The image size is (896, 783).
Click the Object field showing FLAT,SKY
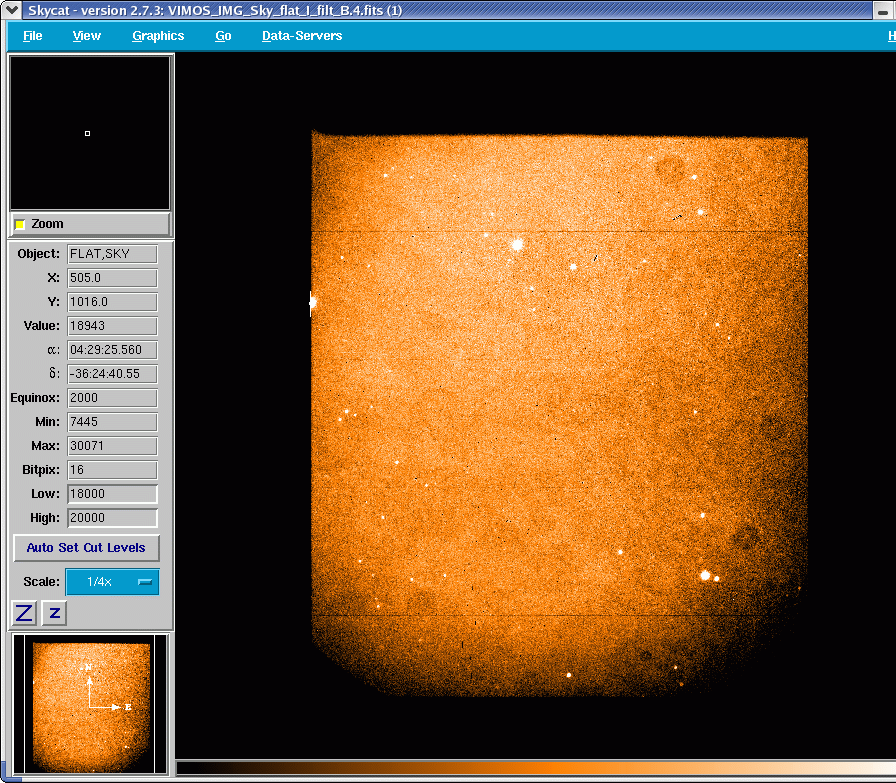click(113, 254)
